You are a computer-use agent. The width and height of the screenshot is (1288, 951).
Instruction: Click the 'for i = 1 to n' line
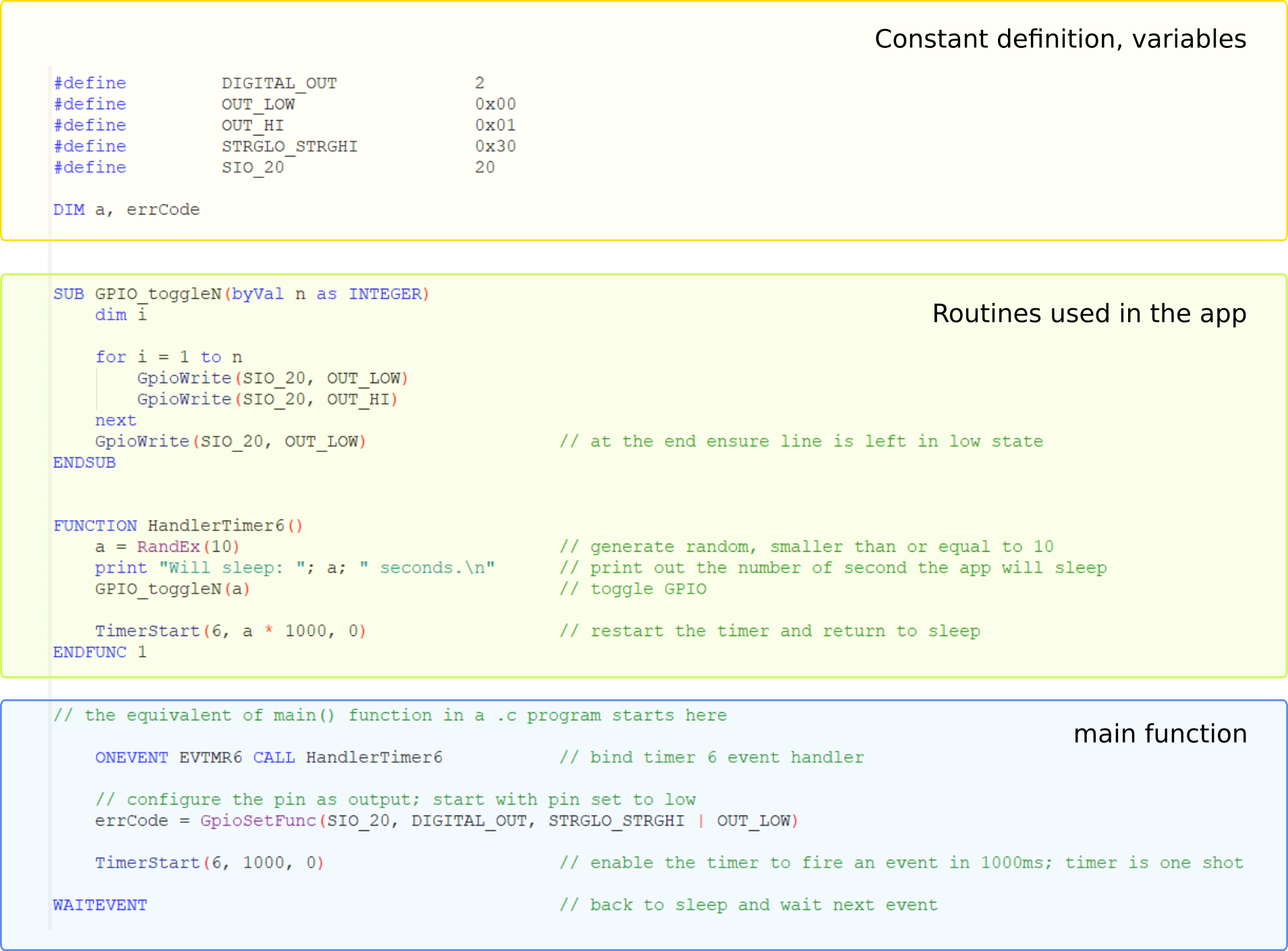click(169, 357)
